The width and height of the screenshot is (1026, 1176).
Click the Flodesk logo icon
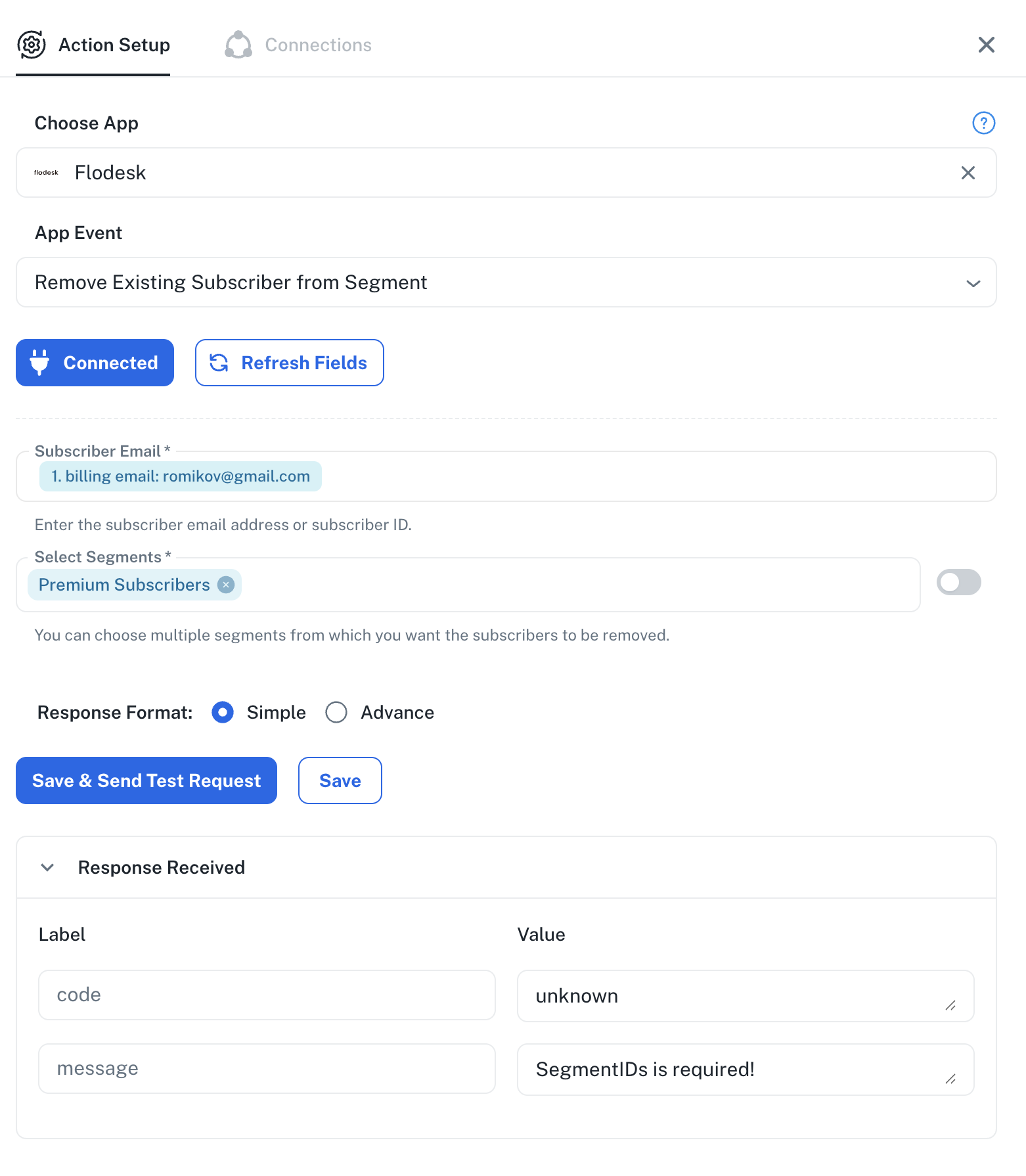(46, 173)
